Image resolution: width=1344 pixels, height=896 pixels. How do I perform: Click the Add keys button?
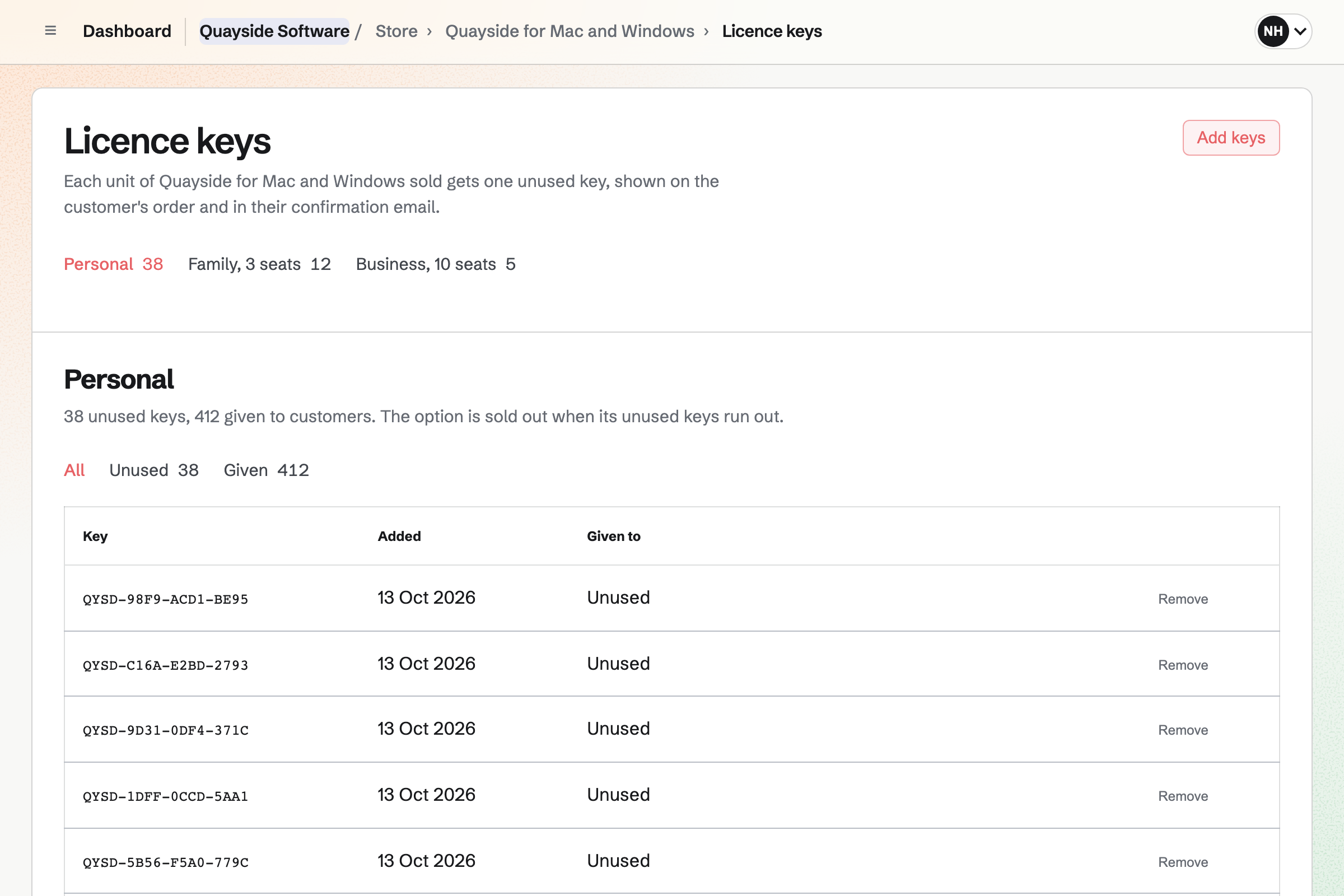tap(1231, 138)
